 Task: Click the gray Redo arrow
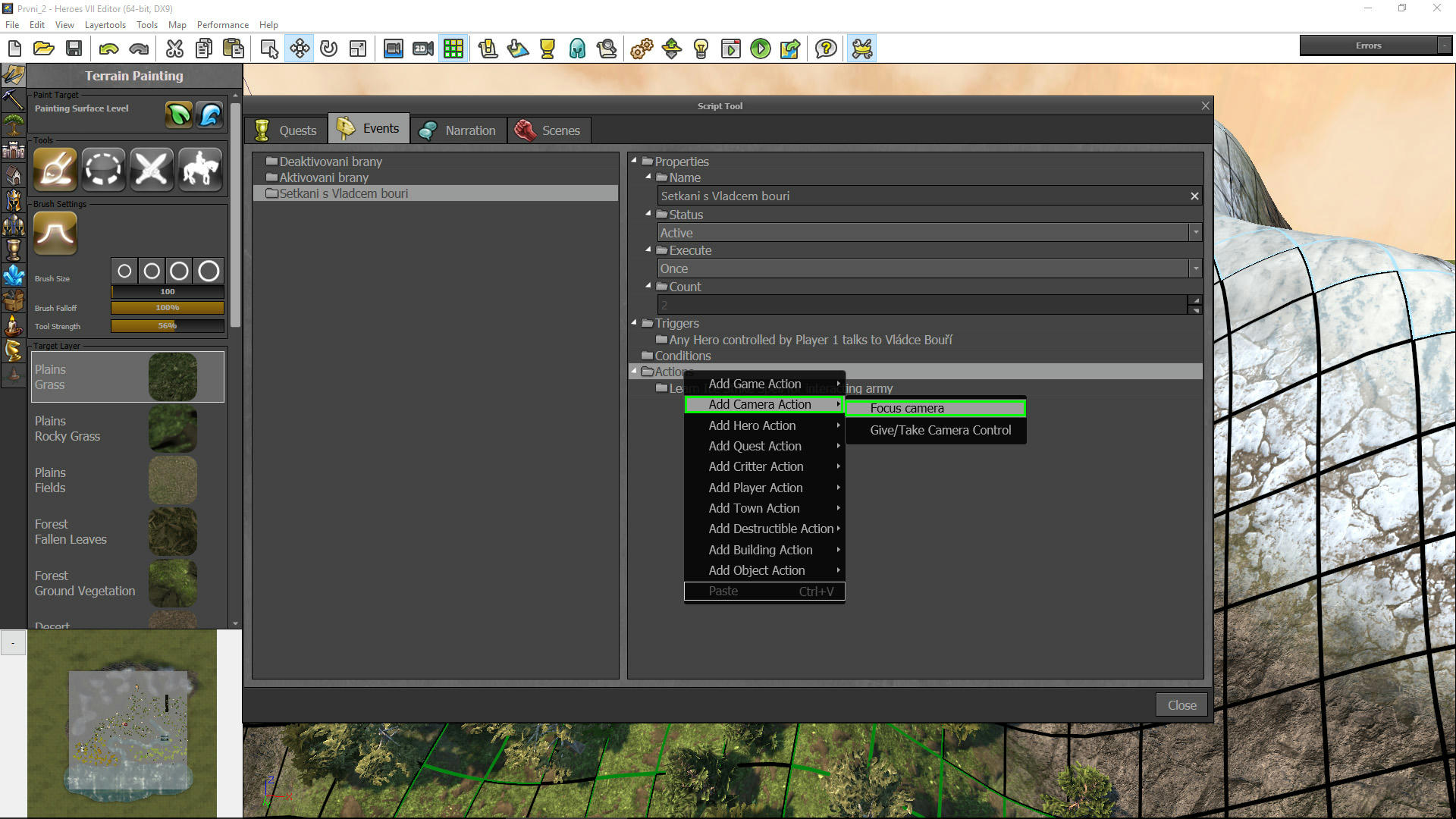click(139, 49)
